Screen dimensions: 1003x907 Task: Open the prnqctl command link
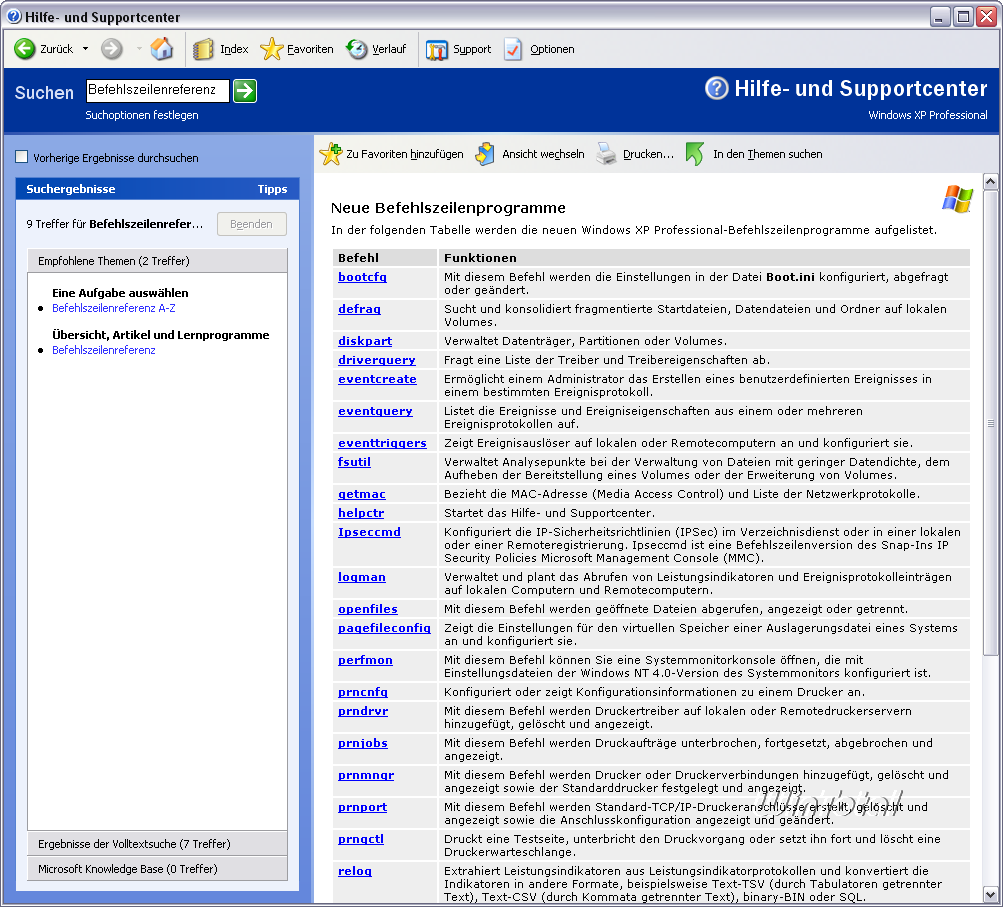pos(361,839)
